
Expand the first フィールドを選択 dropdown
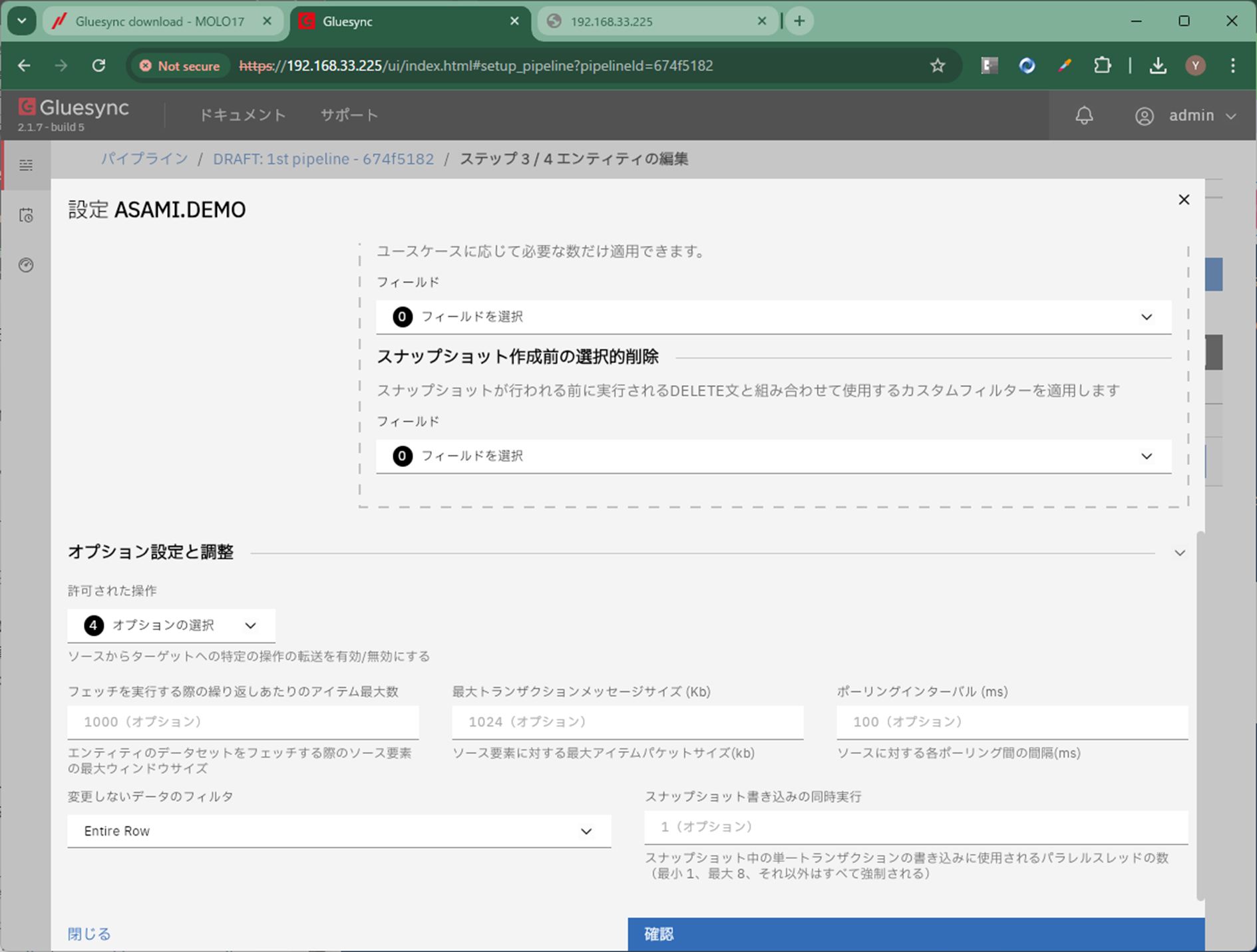(x=773, y=317)
